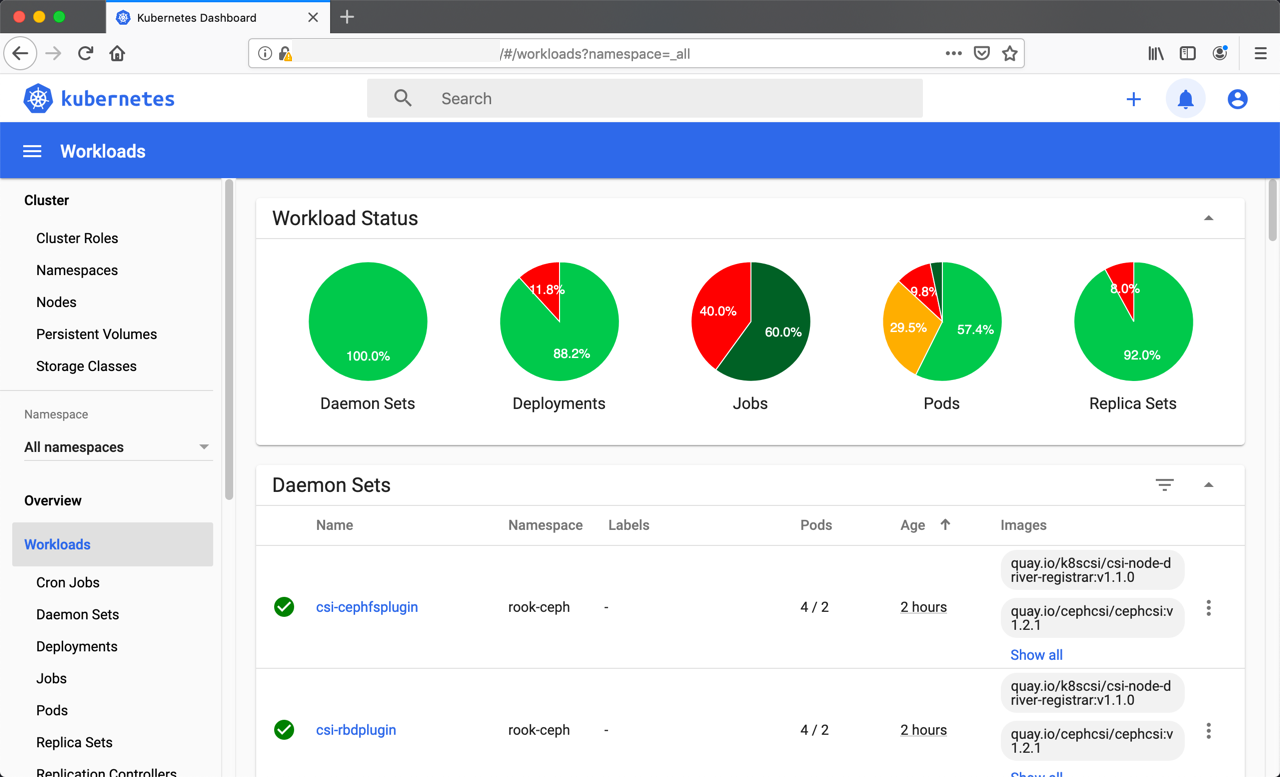Viewport: 1280px width, 777px height.
Task: Toggle the Age column sort arrow
Action: click(x=944, y=524)
